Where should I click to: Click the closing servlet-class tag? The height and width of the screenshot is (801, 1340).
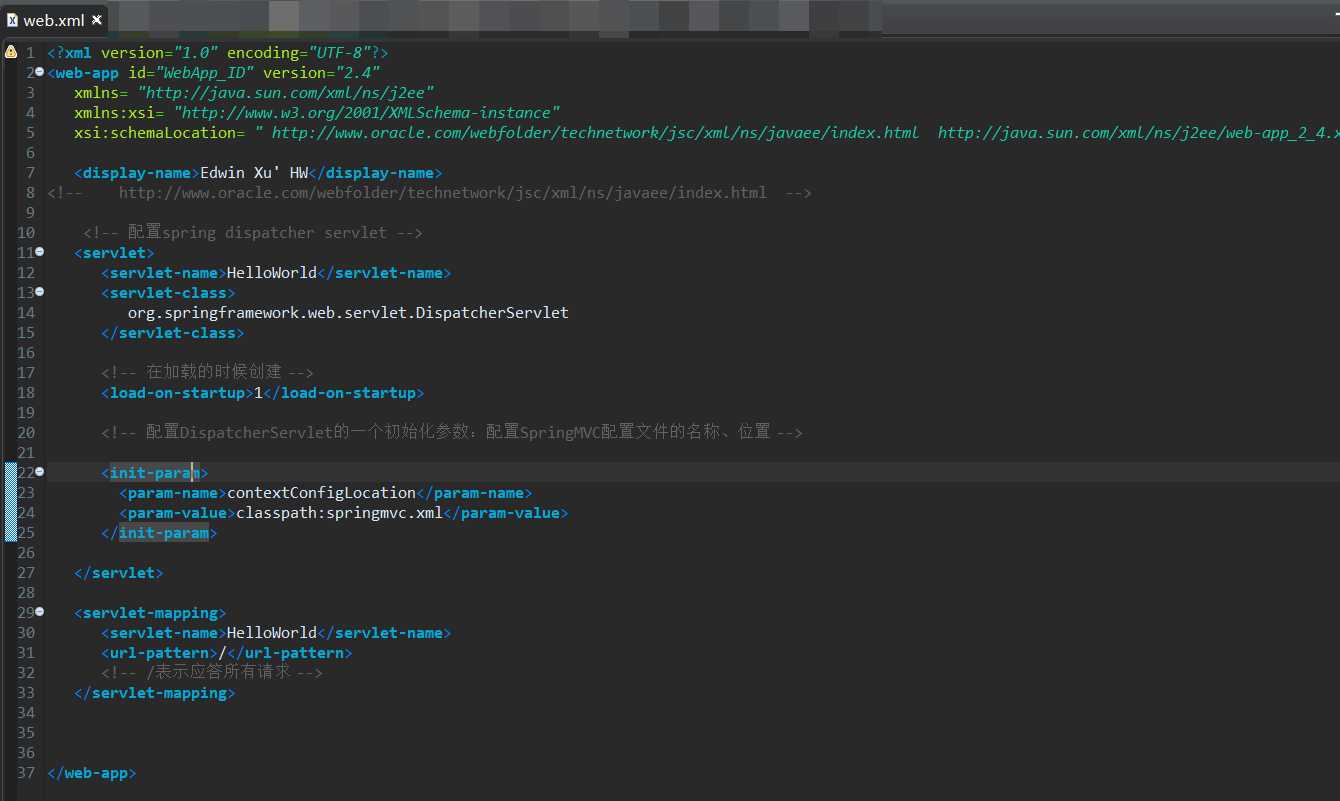click(x=172, y=332)
